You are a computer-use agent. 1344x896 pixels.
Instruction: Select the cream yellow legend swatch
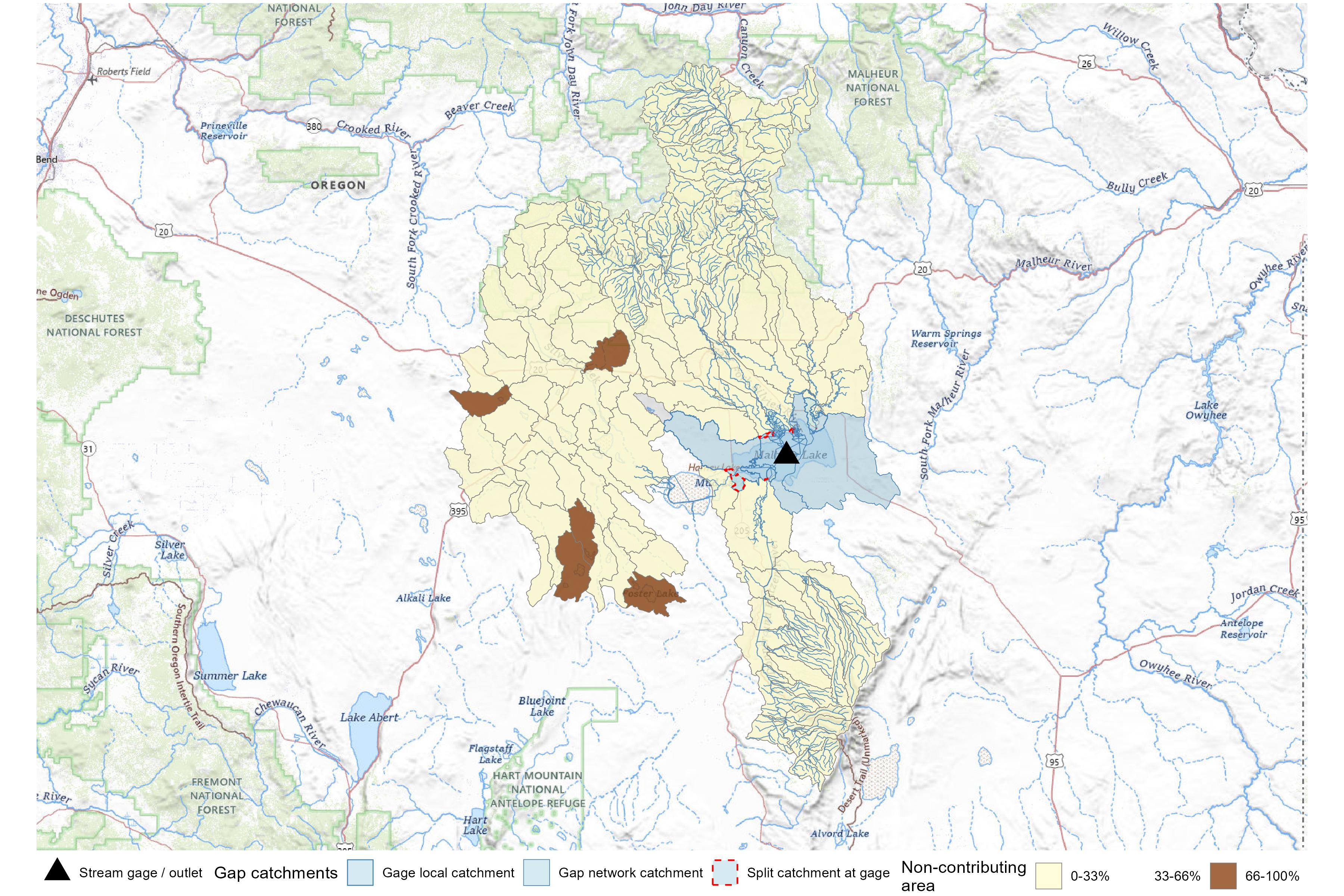click(x=1049, y=875)
